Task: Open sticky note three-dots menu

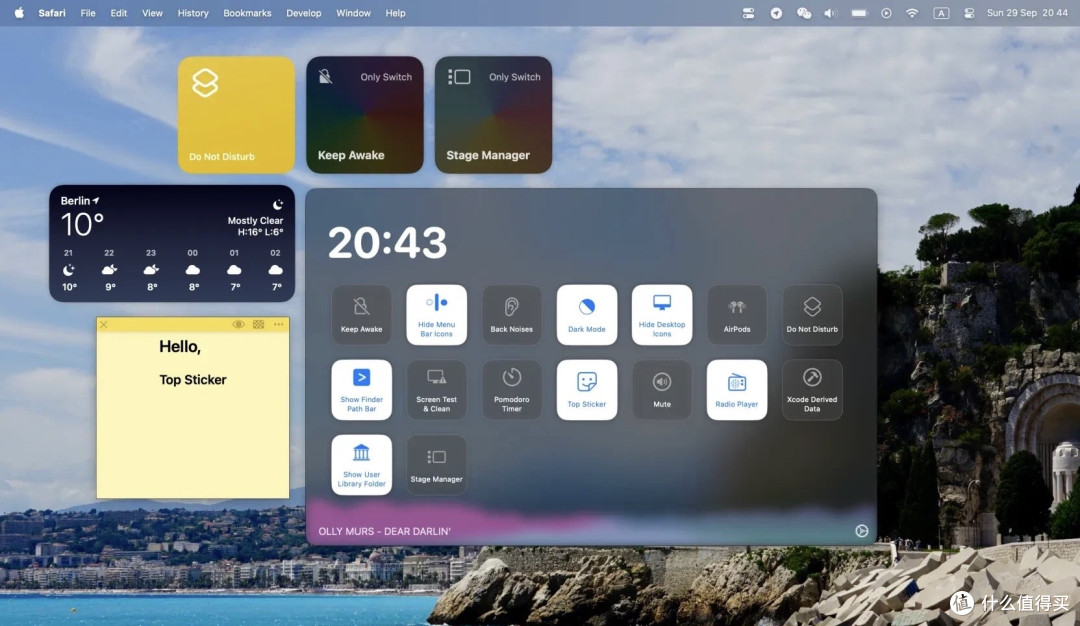Action: point(278,324)
